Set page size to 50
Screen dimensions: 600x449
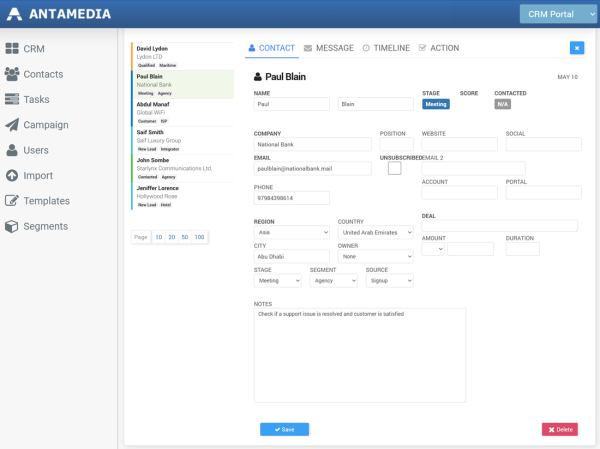pos(184,237)
